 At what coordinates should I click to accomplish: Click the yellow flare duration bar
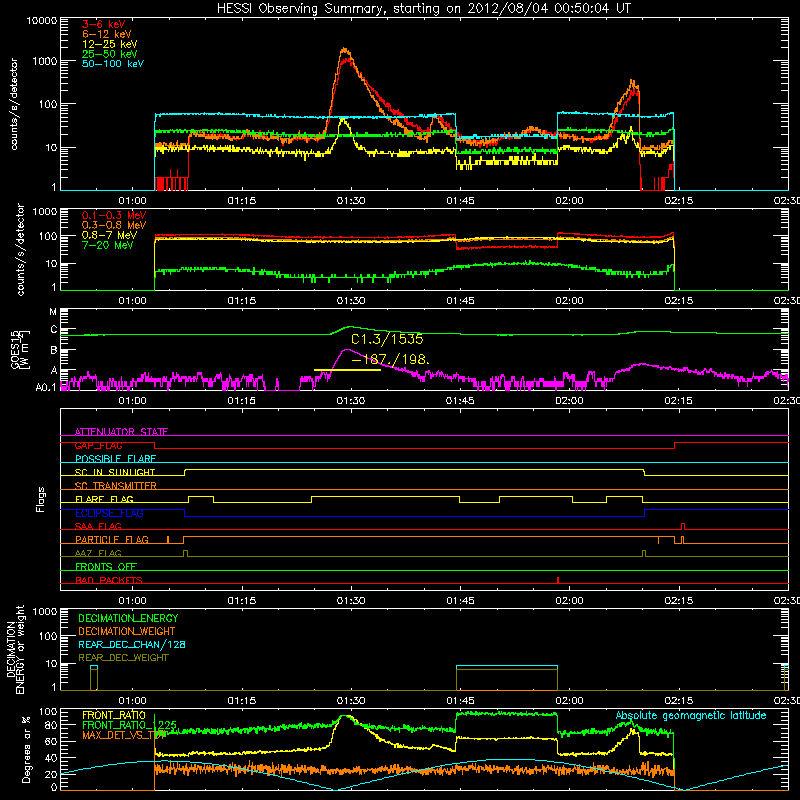(347, 369)
